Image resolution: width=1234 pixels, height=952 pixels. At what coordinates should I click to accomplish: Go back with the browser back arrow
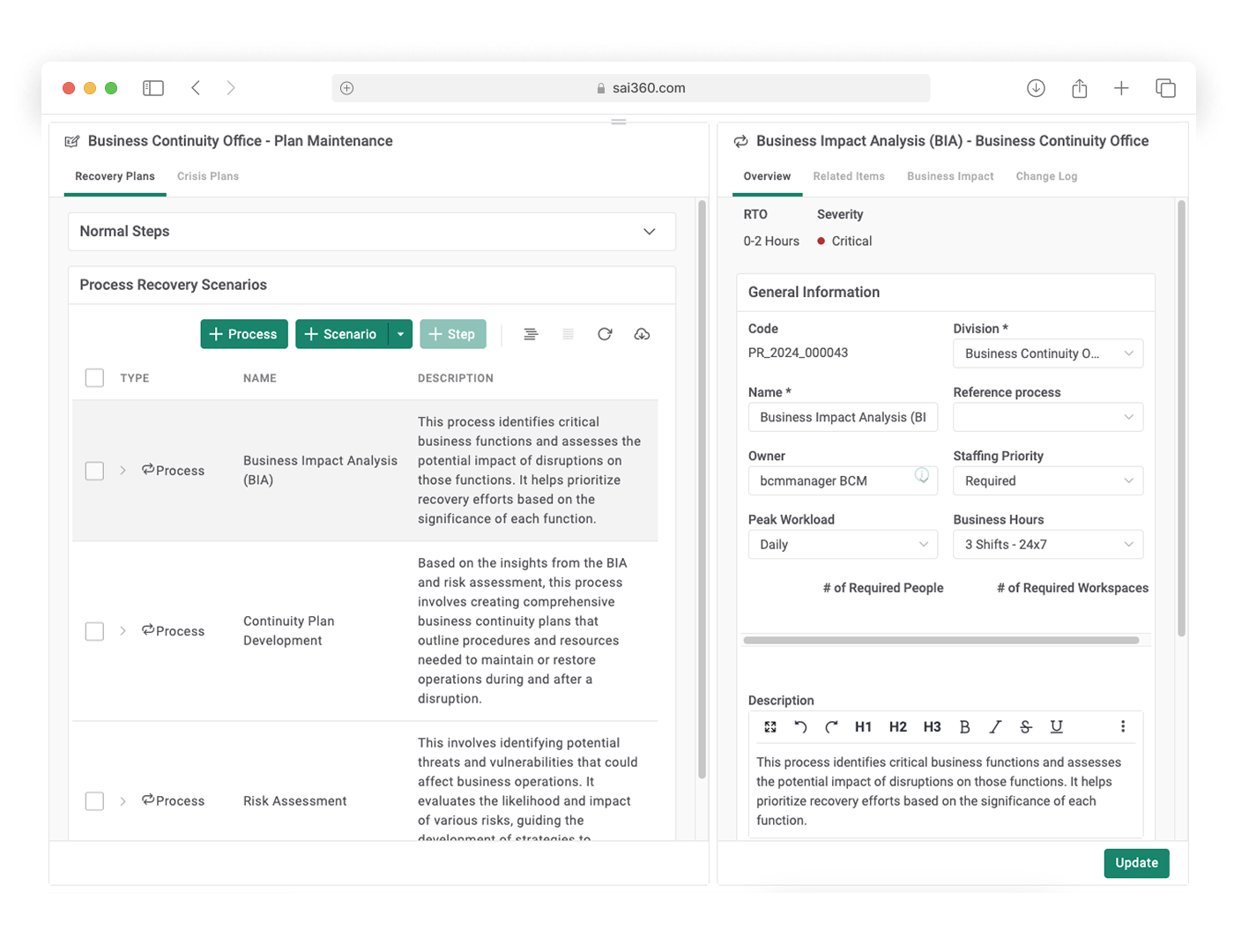[x=196, y=88]
